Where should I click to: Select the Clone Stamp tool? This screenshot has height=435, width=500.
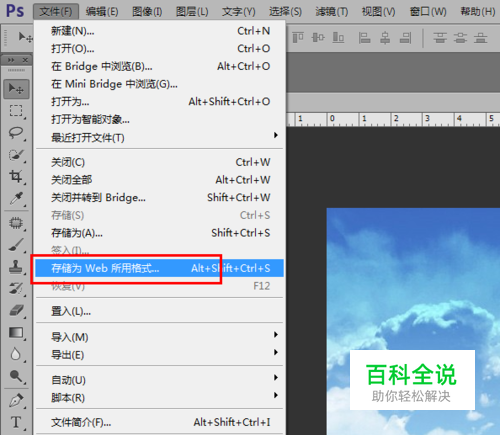(x=16, y=267)
